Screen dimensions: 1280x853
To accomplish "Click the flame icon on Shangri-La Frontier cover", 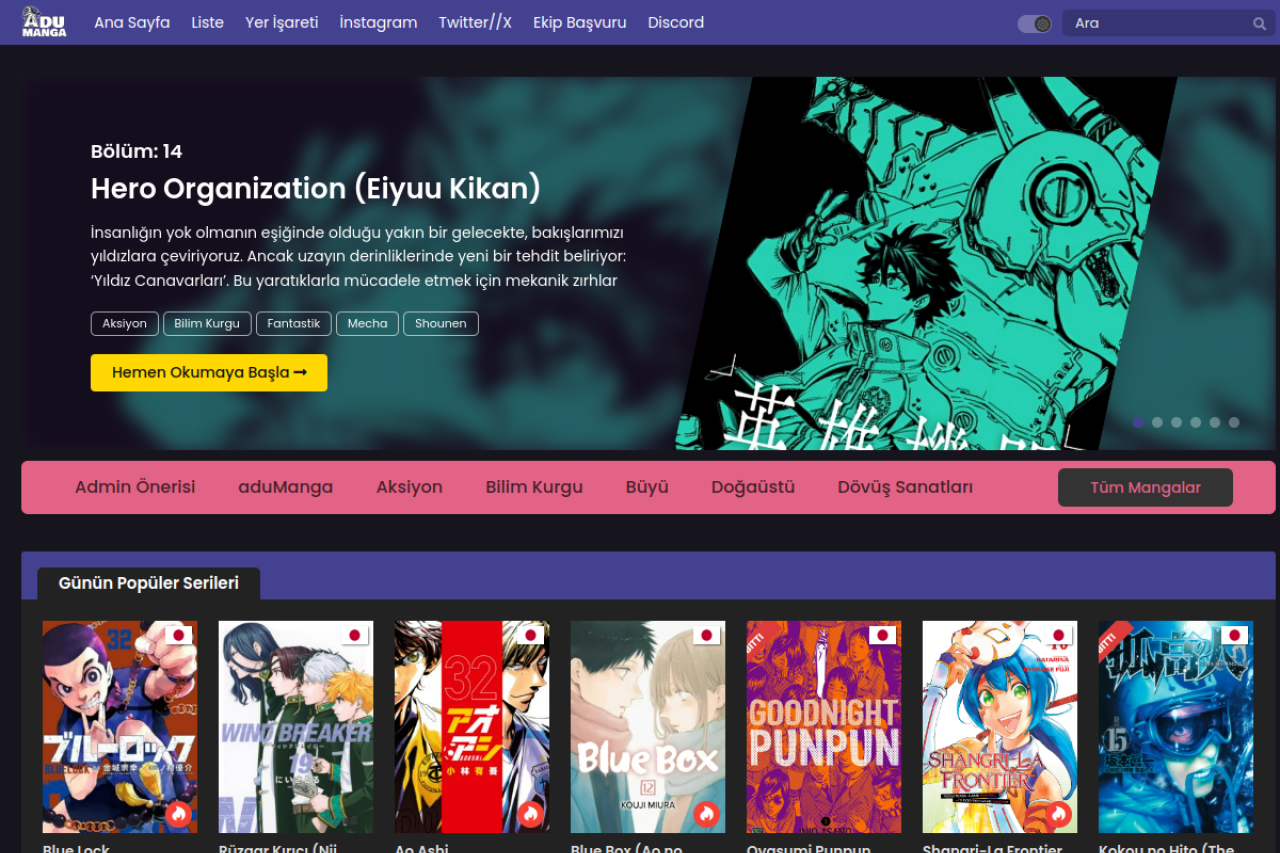I will click(x=1059, y=814).
